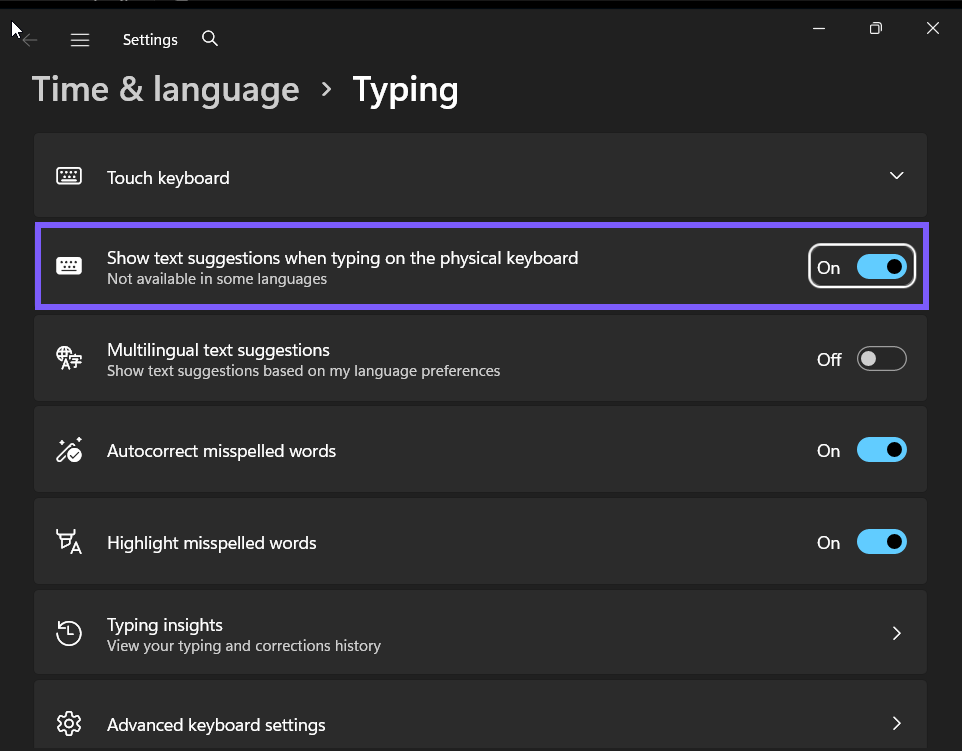
Task: Enable Multilingual text suggestions toggle
Action: (882, 359)
